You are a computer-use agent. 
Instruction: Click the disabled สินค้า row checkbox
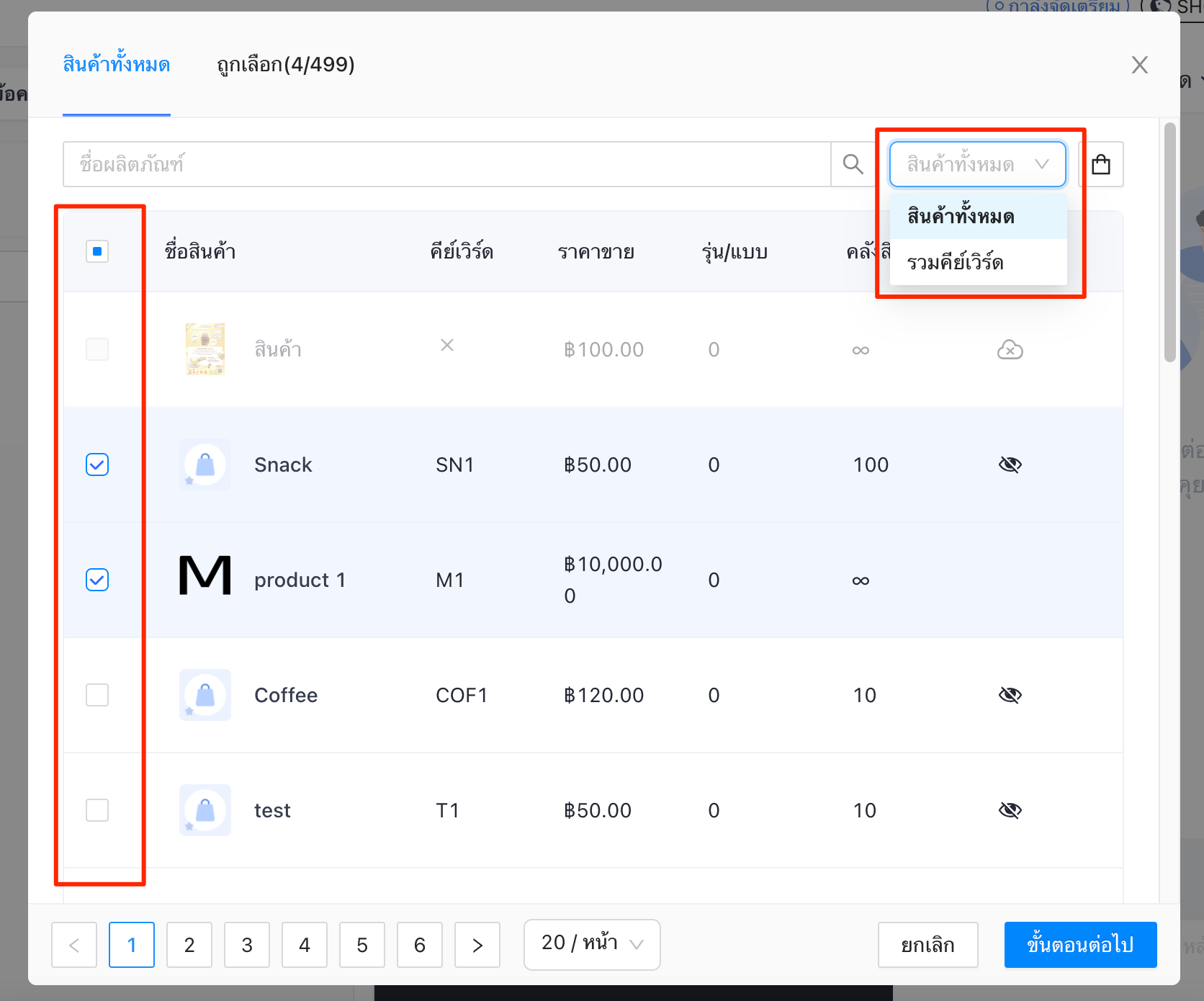click(97, 349)
